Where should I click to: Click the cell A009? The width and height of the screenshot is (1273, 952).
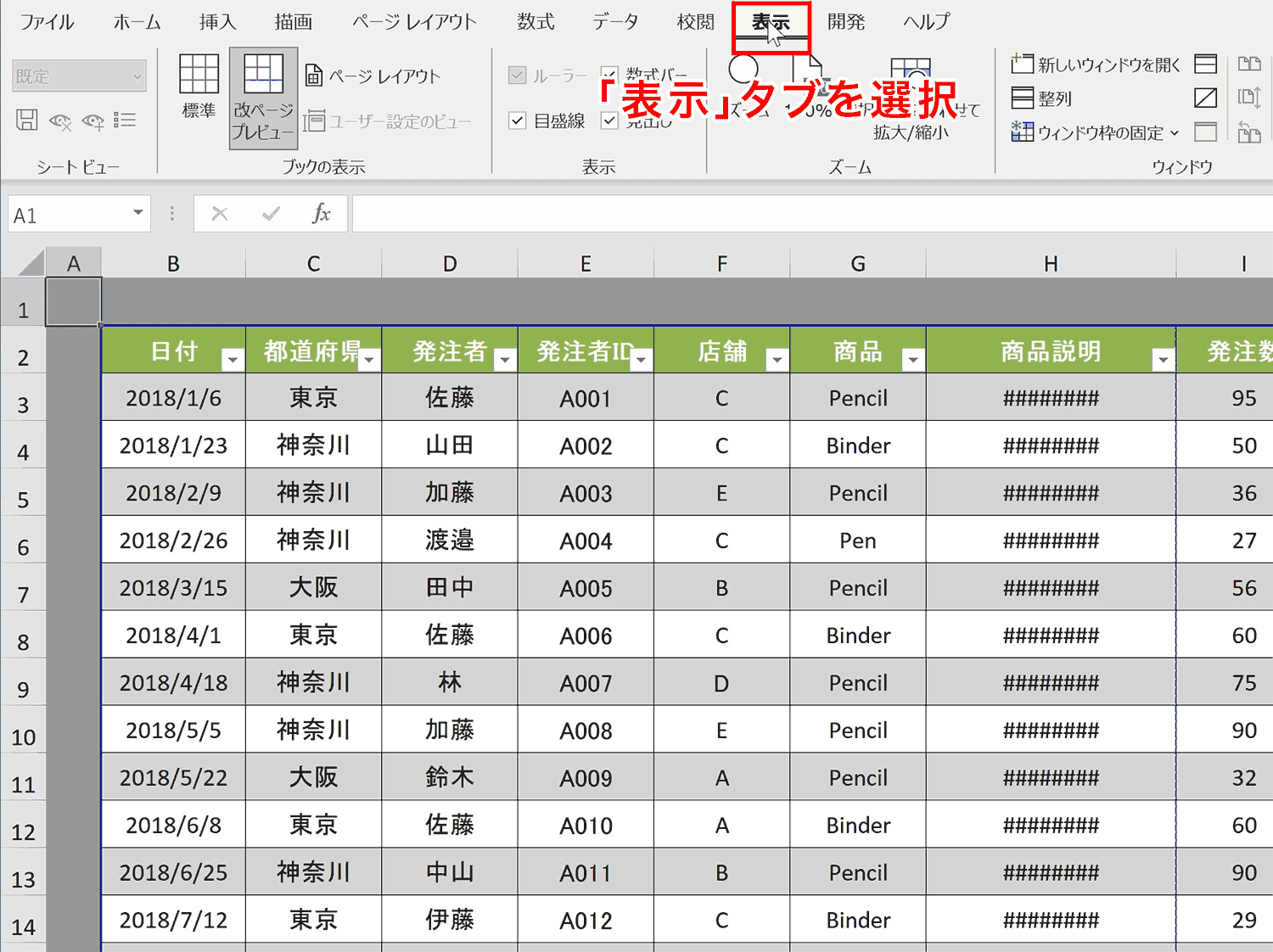tap(586, 777)
